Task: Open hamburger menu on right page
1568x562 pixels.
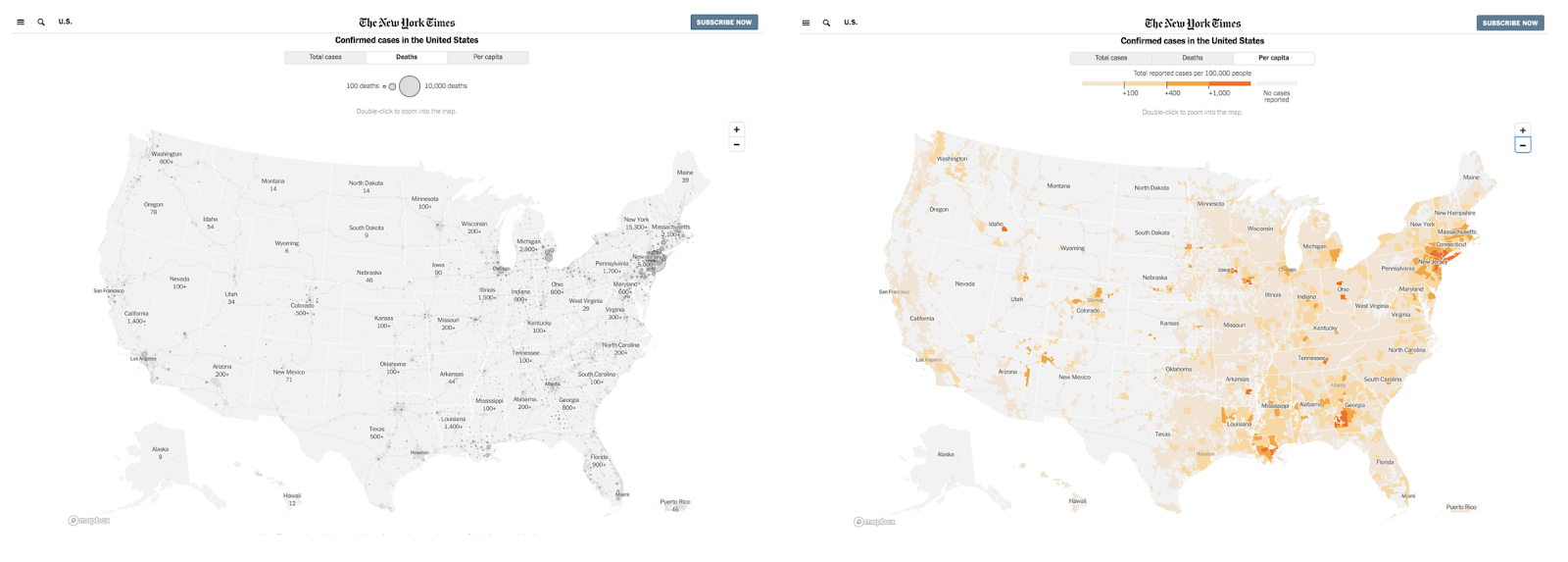Action: pyautogui.click(x=806, y=23)
